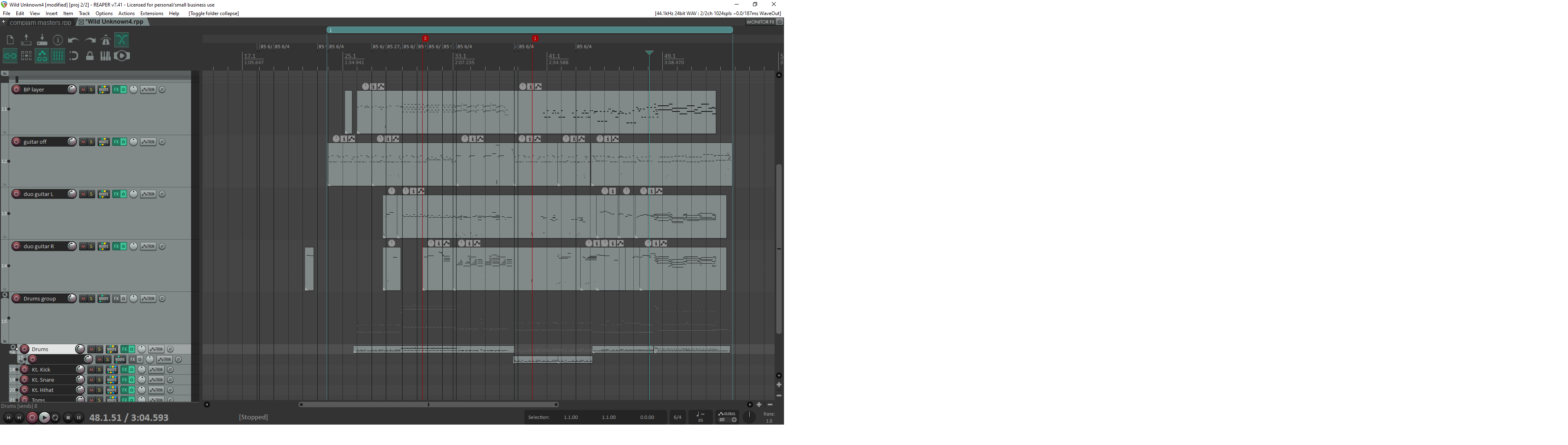The image size is (1568, 445).
Task: Bypass FX on duo guitar L track
Action: click(124, 195)
